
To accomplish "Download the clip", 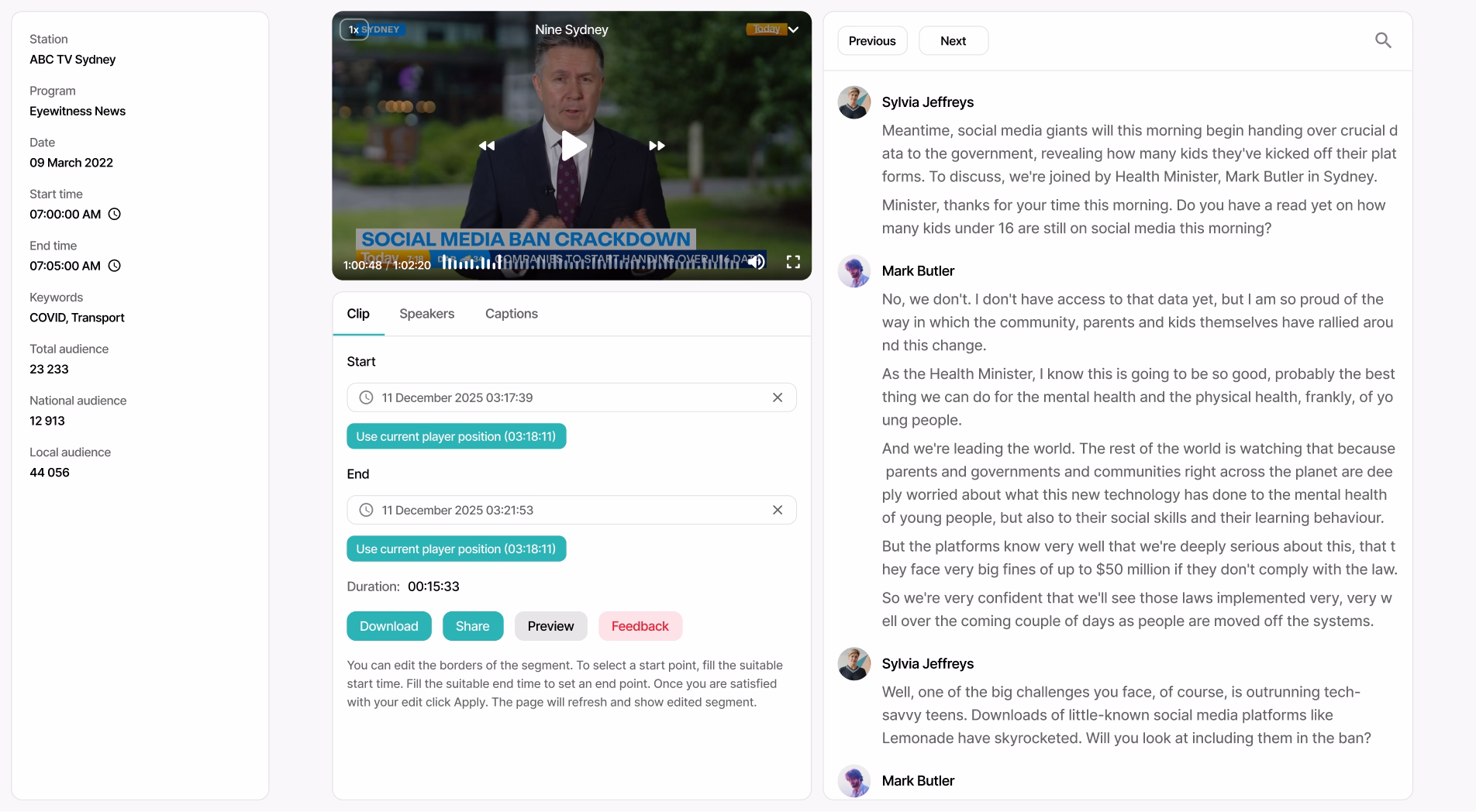I will (x=389, y=626).
